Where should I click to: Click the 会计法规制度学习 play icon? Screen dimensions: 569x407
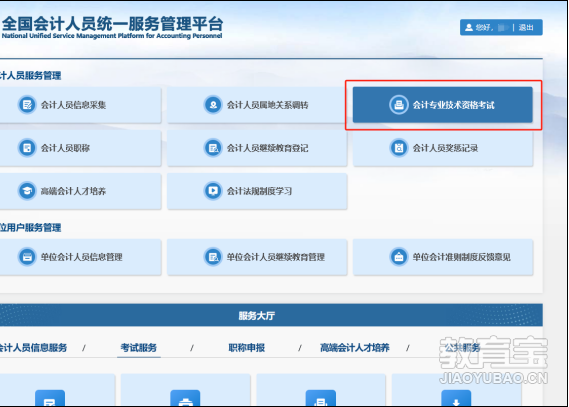coord(213,191)
